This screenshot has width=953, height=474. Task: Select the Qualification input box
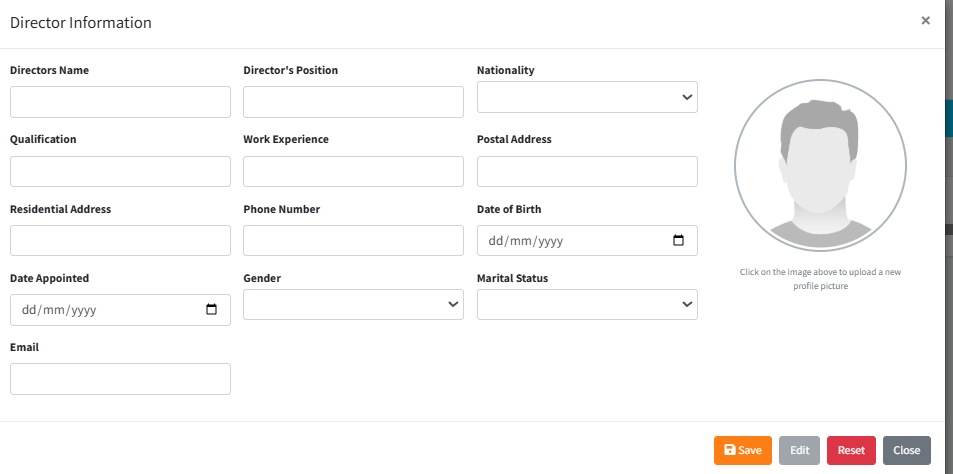click(120, 171)
